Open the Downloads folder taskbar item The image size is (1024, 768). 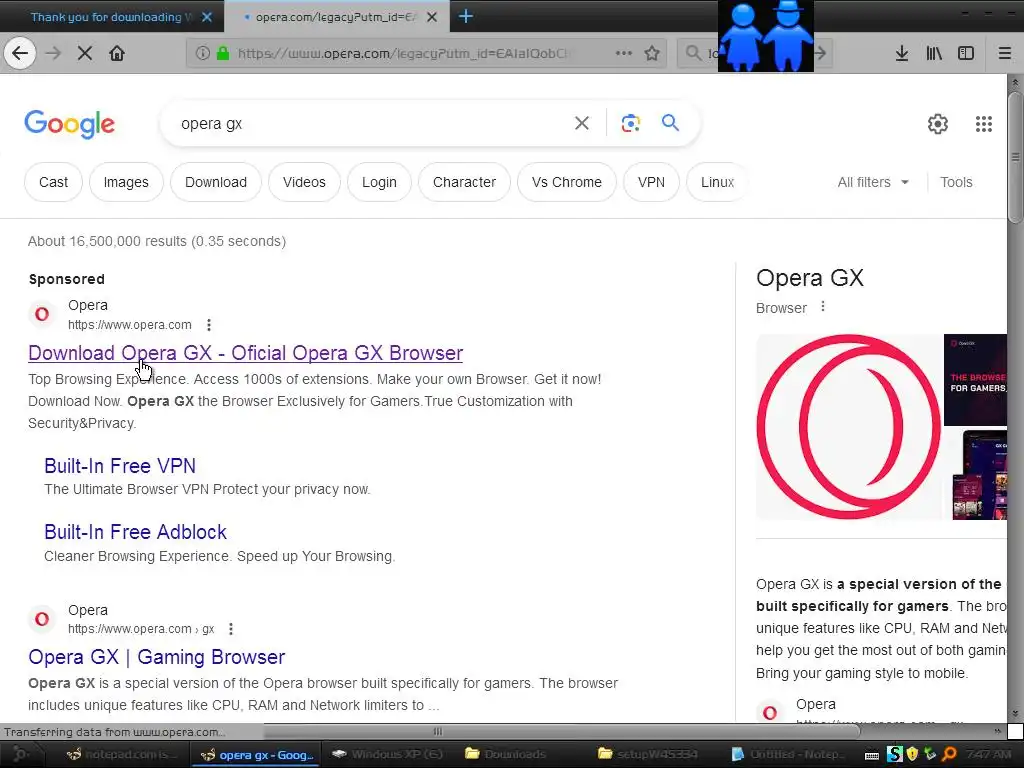pyautogui.click(x=505, y=754)
